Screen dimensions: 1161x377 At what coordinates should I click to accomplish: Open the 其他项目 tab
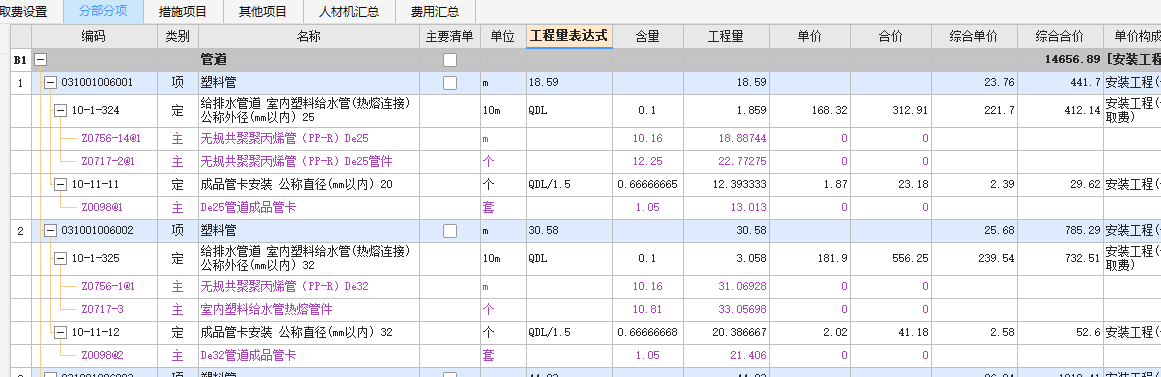263,12
